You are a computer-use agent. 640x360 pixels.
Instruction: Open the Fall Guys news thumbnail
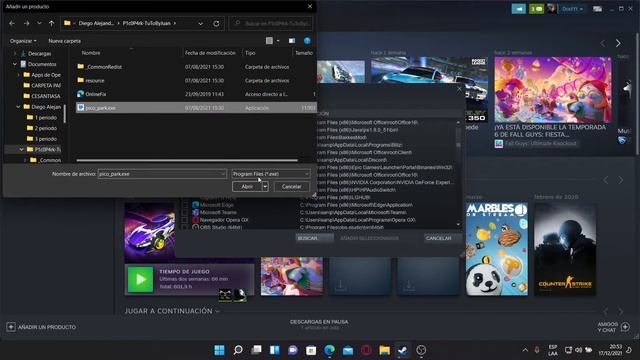553,89
